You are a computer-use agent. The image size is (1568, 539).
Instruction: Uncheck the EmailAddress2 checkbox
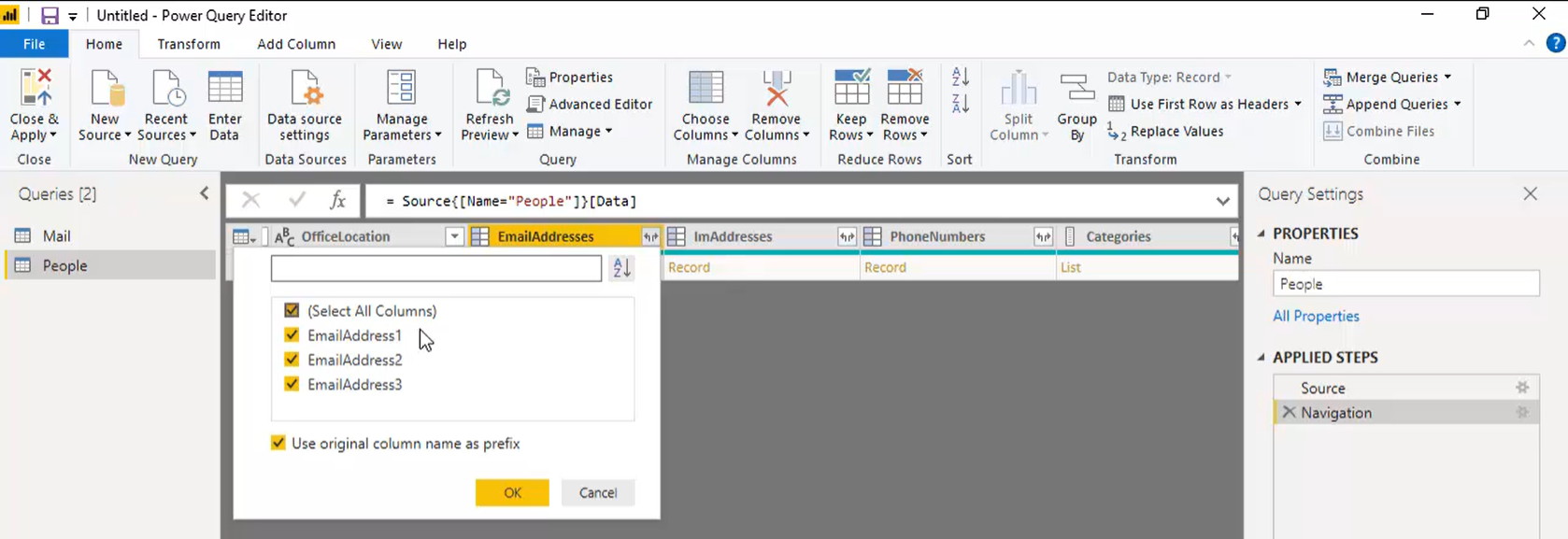click(292, 359)
